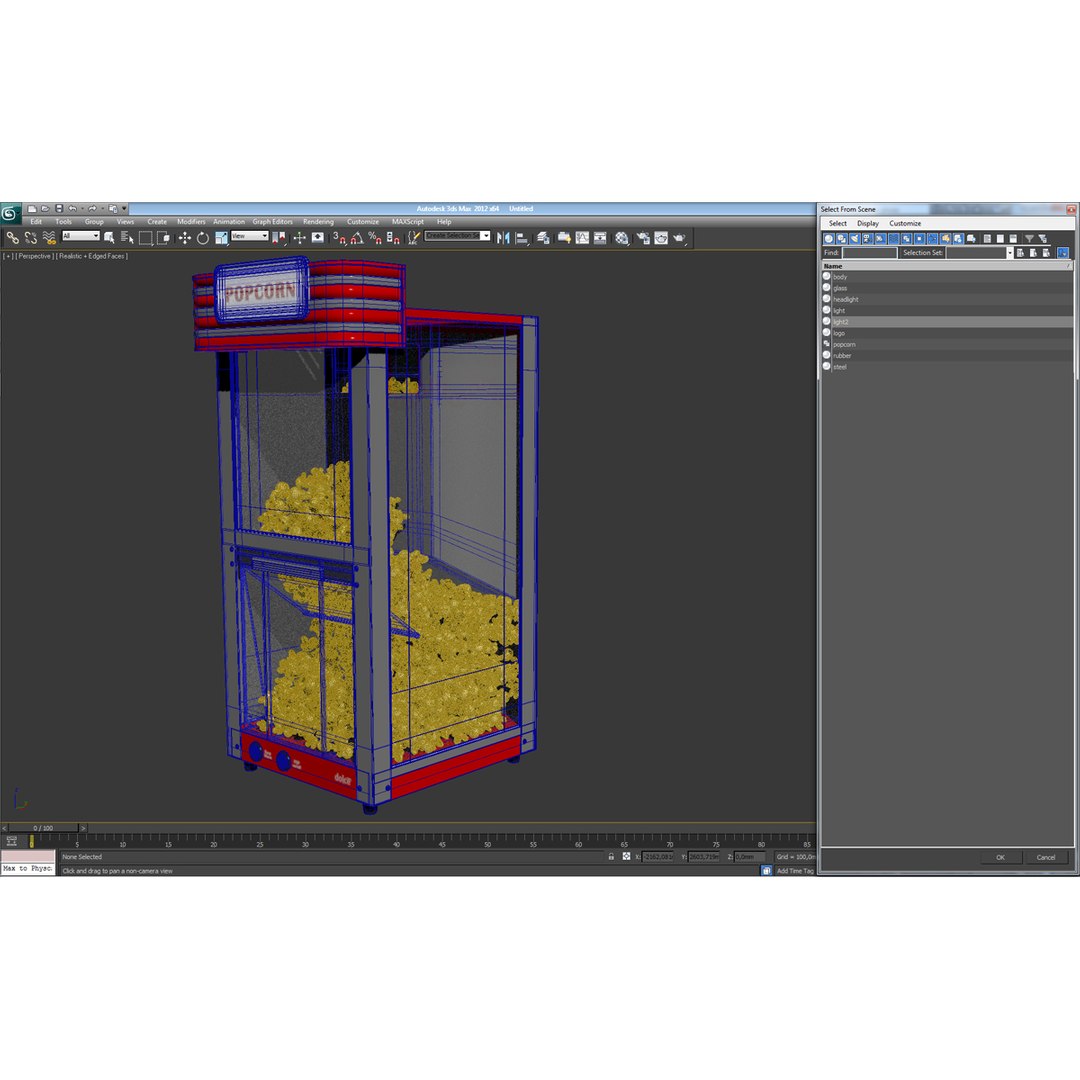Click the time slider at frame 0/100

tap(43, 828)
